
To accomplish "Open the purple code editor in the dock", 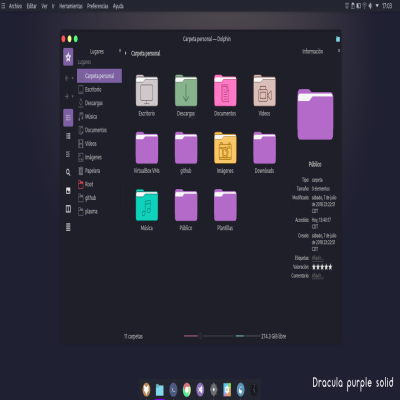I will tap(200, 389).
